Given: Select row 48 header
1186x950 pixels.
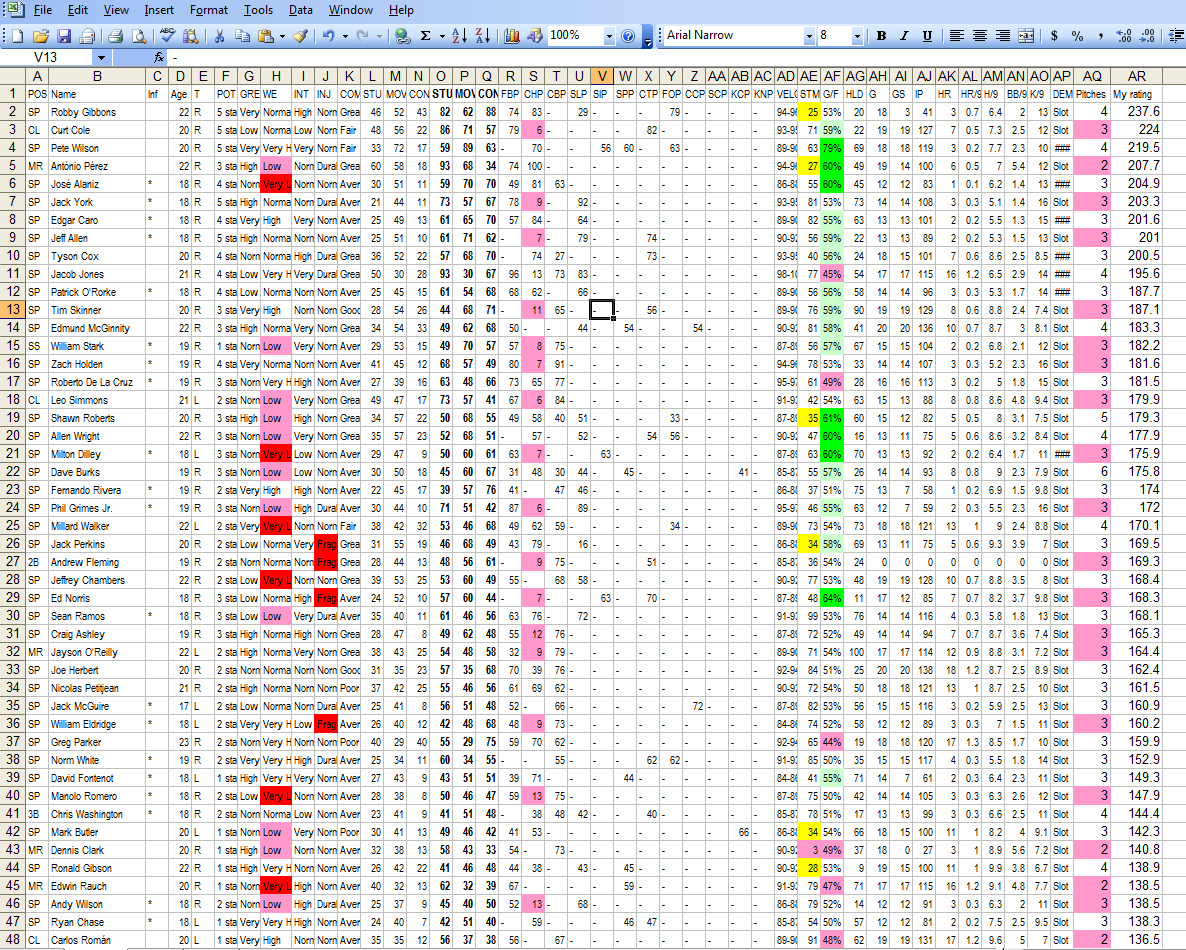Looking at the screenshot, I should 13,939.
